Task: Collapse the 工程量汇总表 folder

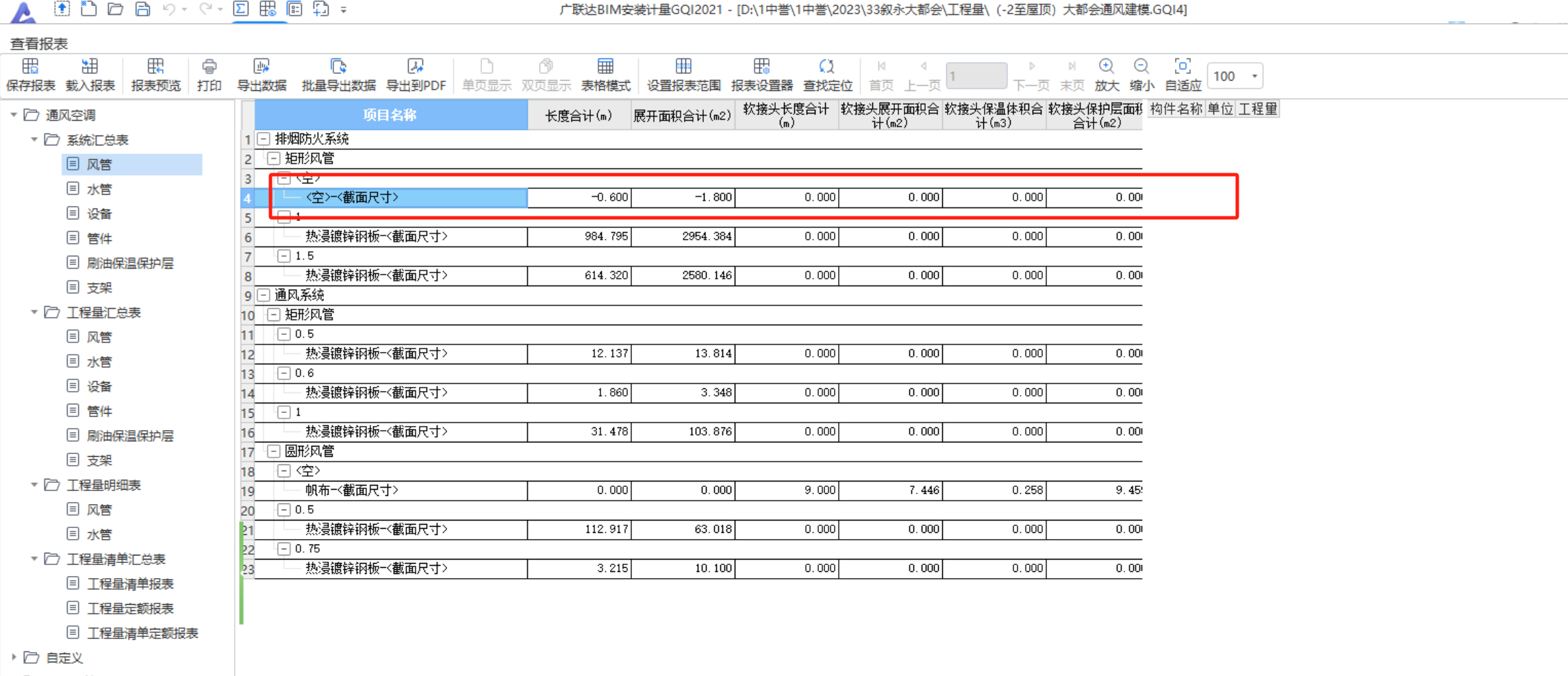Action: click(x=34, y=312)
